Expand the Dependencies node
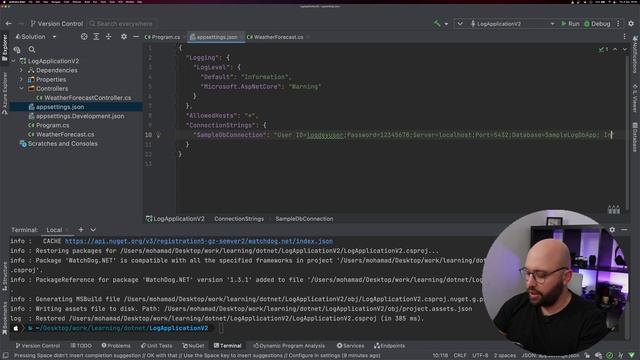Image resolution: width=640 pixels, height=360 pixels. 22,70
